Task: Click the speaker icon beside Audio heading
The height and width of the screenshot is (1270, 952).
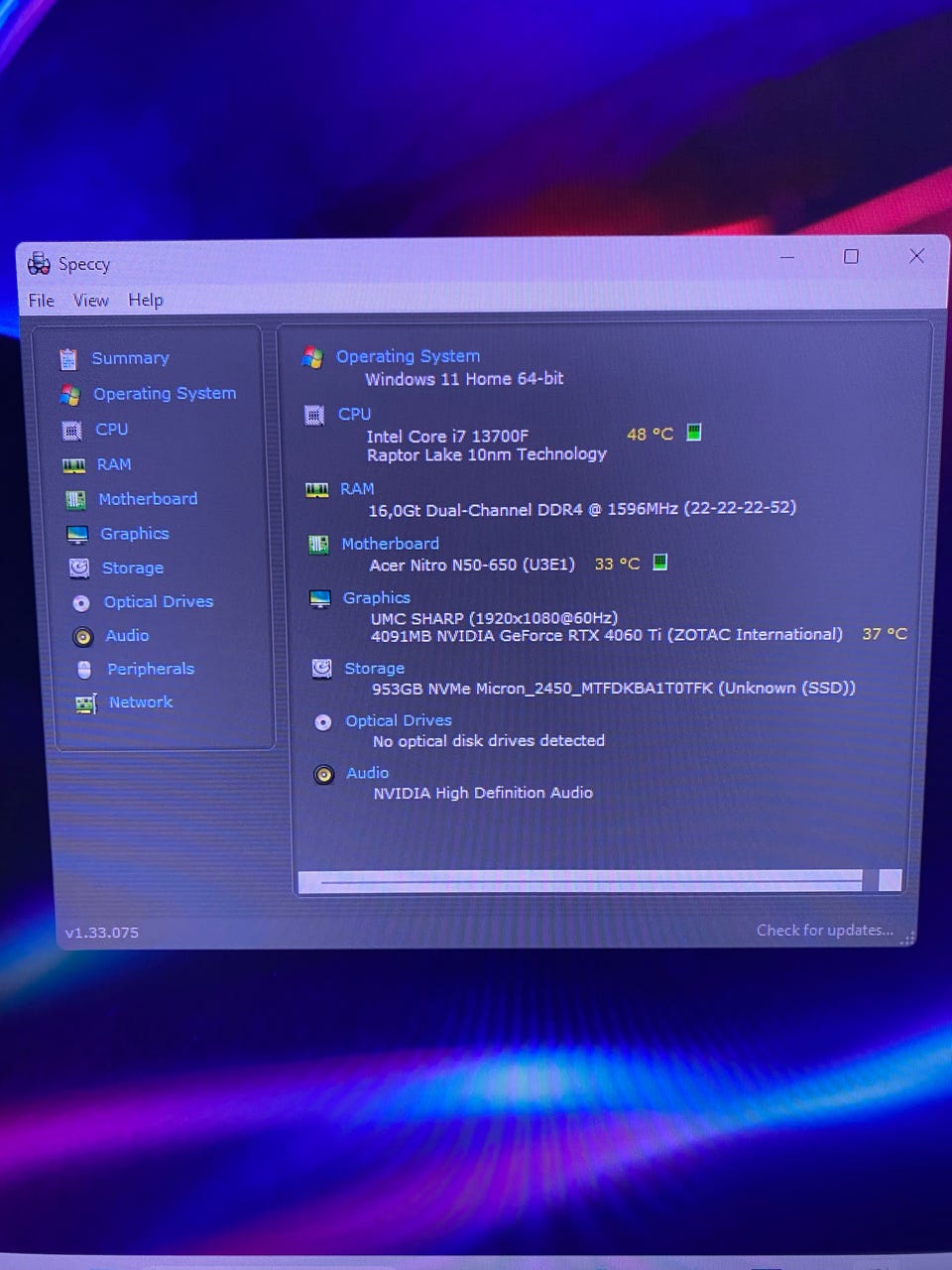Action: tap(323, 775)
